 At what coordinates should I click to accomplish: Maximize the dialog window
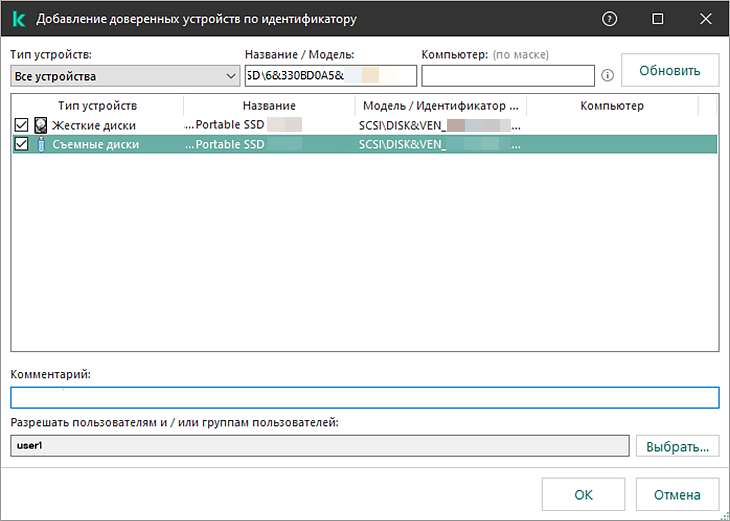pos(657,19)
